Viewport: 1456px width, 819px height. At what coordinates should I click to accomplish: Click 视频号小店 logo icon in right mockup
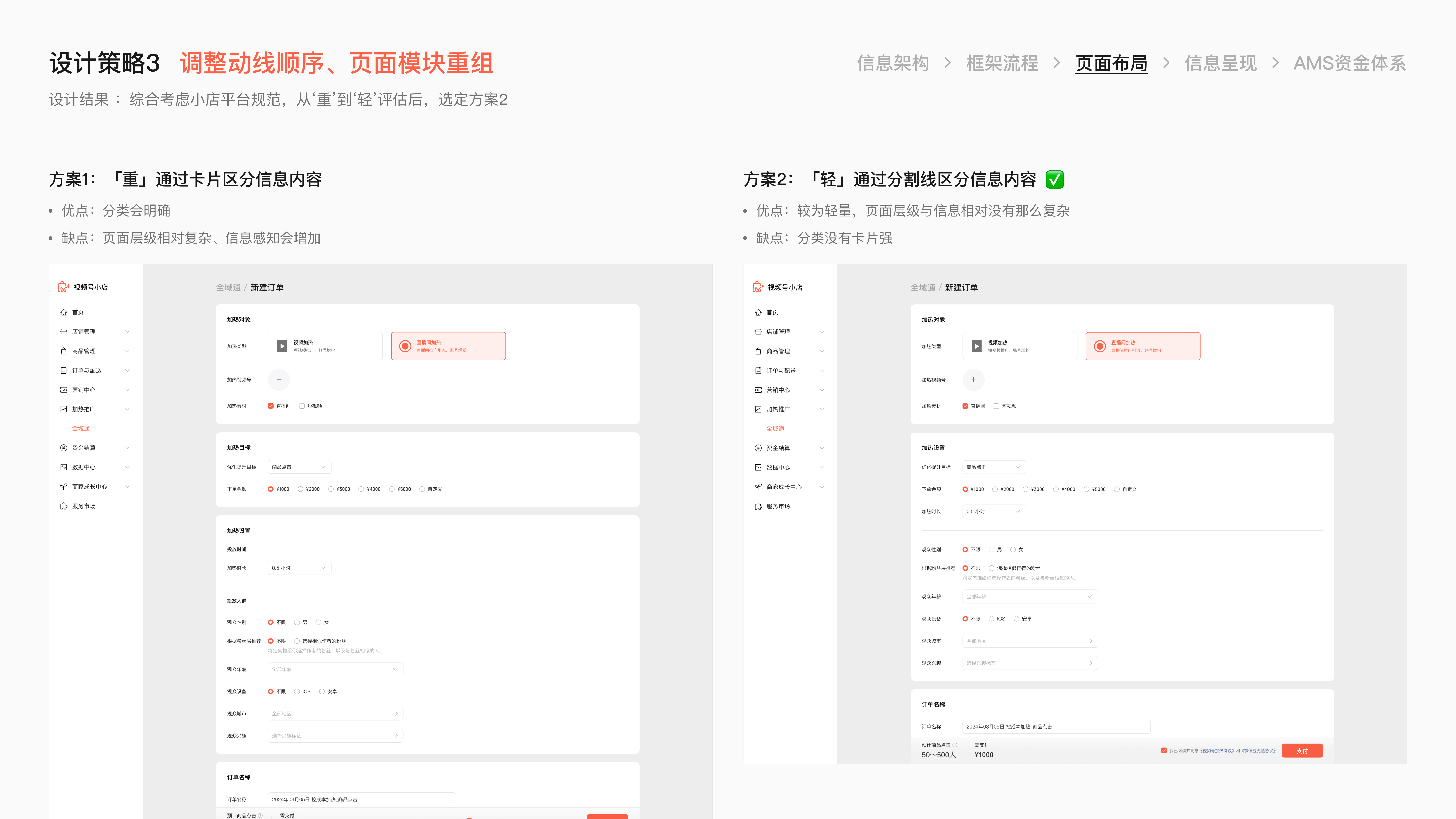pos(758,287)
